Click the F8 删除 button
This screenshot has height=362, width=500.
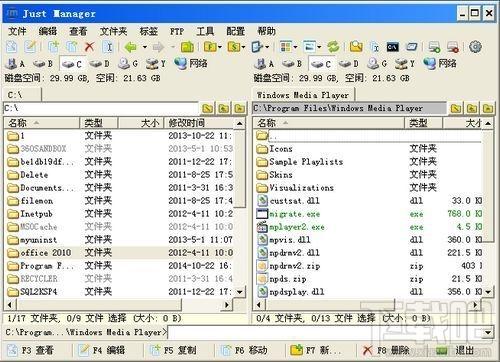386,350
